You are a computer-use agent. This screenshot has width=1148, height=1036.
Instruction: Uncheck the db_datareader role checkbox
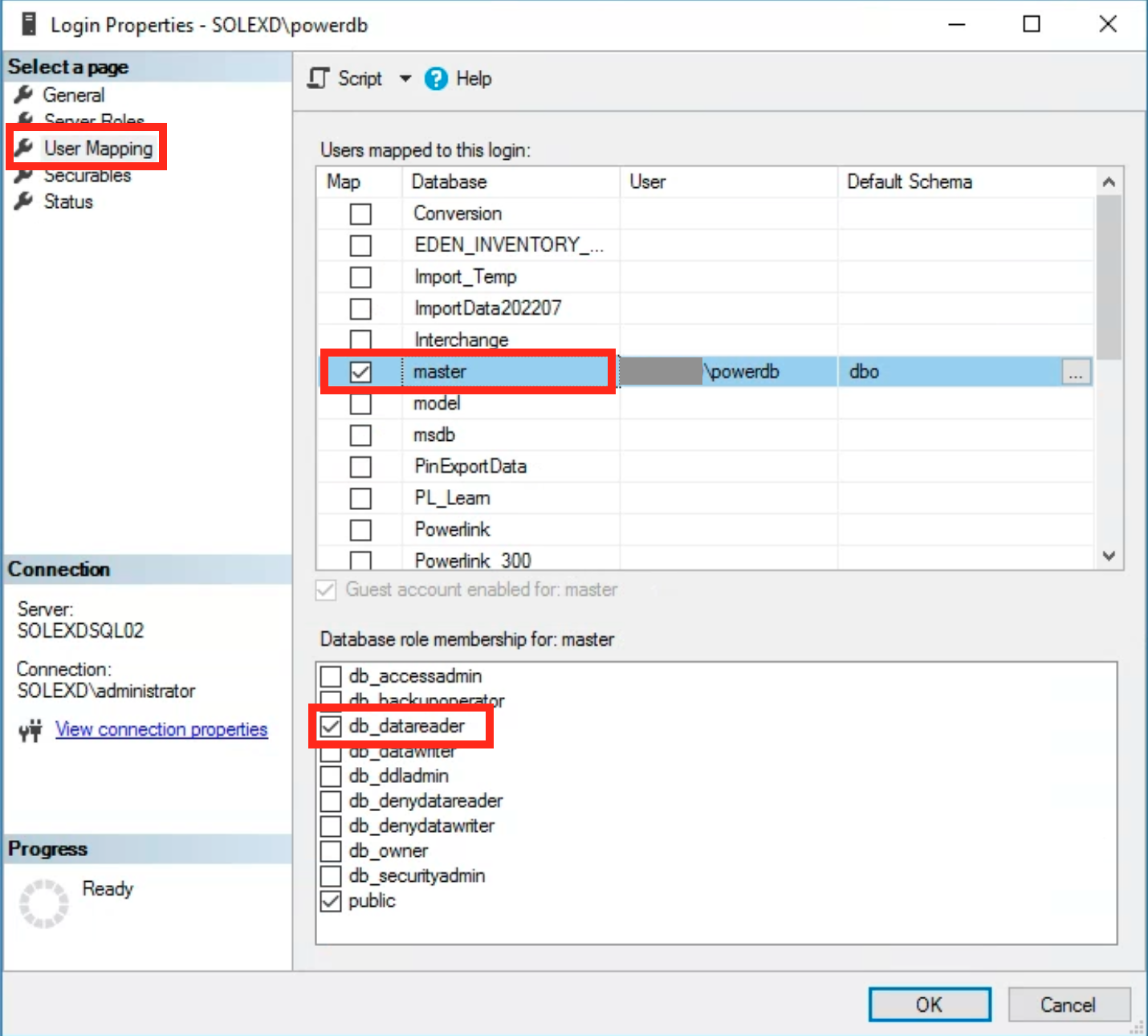click(331, 725)
